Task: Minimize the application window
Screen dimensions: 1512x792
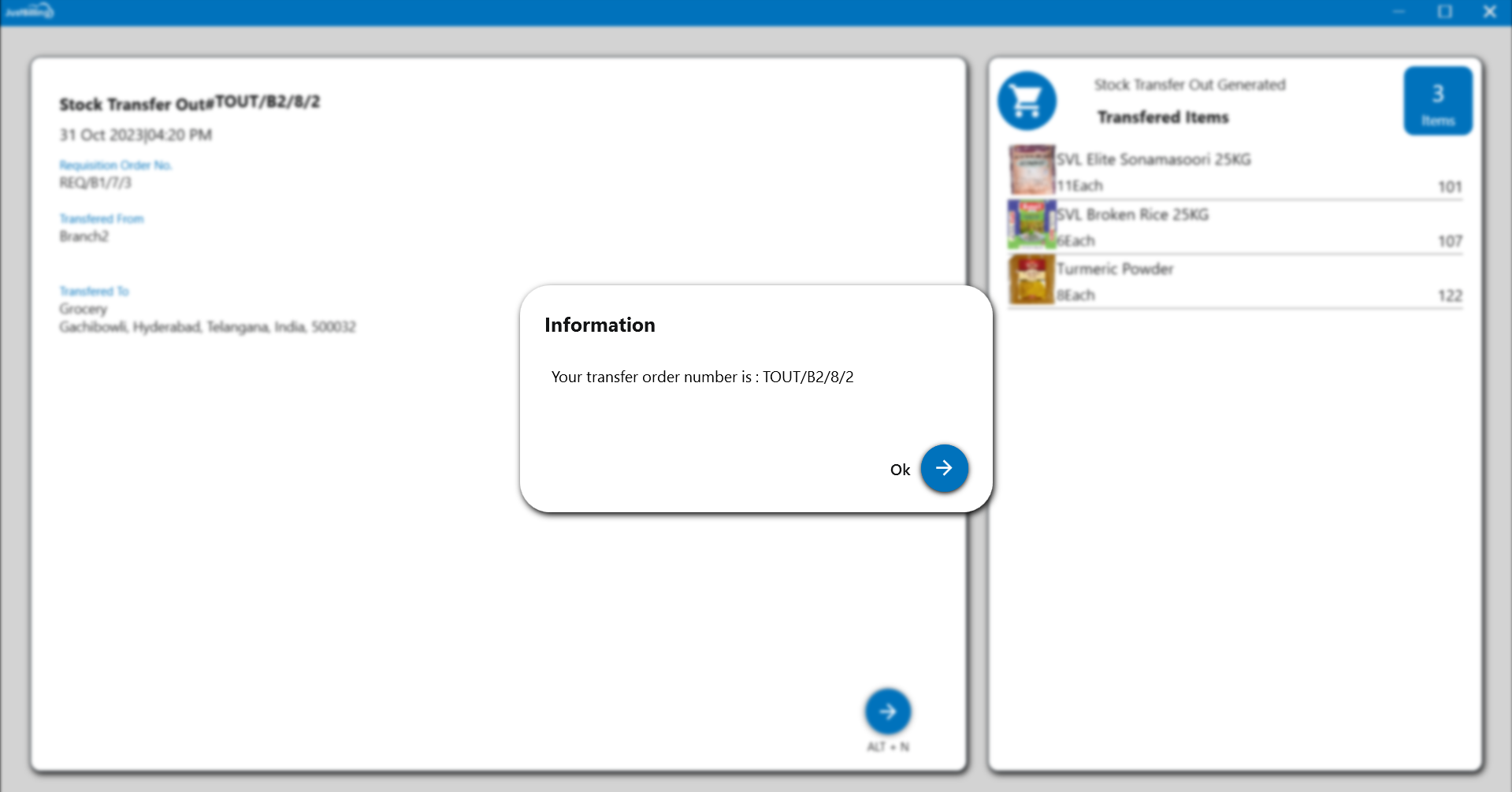Action: click(x=1399, y=12)
